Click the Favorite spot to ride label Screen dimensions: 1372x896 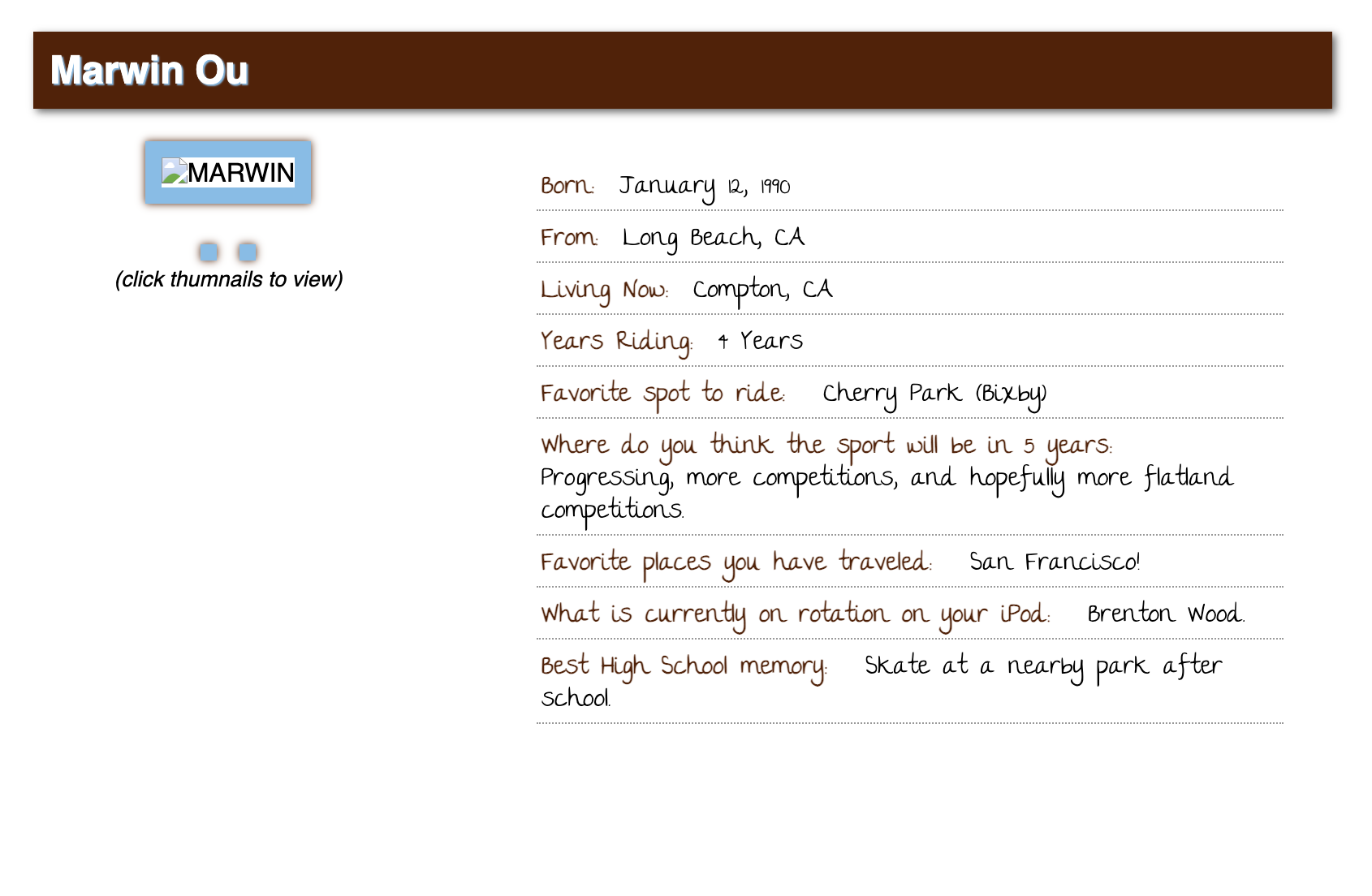(x=662, y=394)
